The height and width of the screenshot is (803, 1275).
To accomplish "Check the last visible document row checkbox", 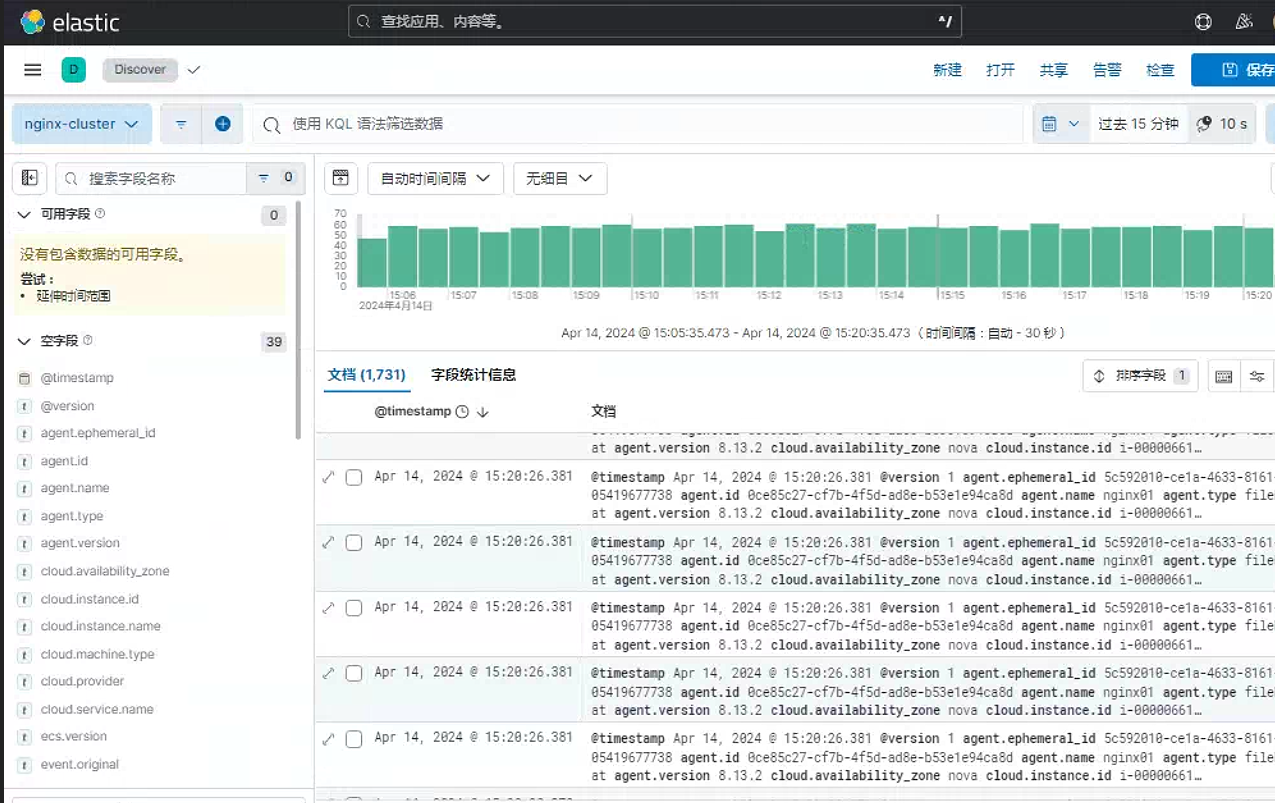I will (354, 739).
